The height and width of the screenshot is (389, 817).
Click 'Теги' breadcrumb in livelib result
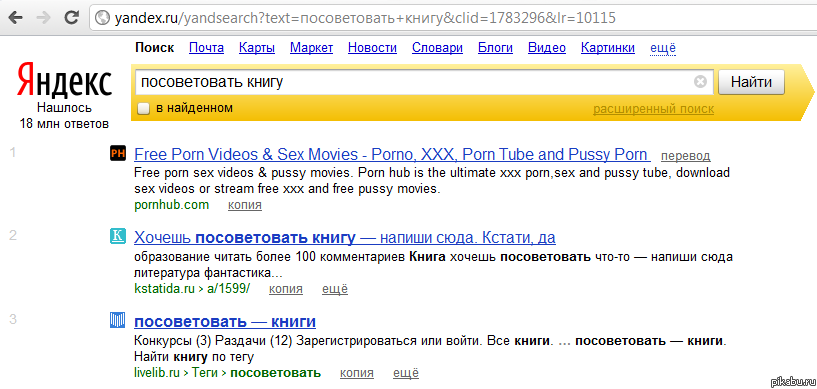(205, 373)
